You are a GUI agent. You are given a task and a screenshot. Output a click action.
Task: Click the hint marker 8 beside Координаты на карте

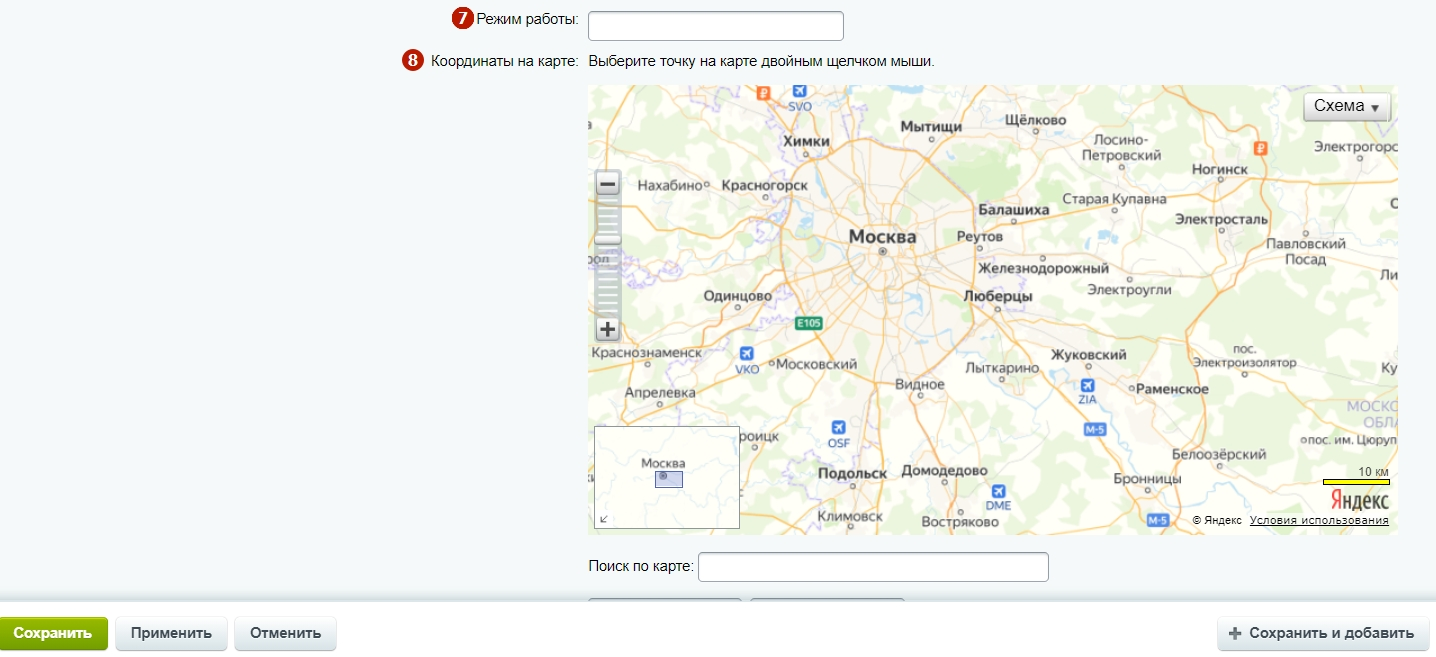[x=413, y=61]
